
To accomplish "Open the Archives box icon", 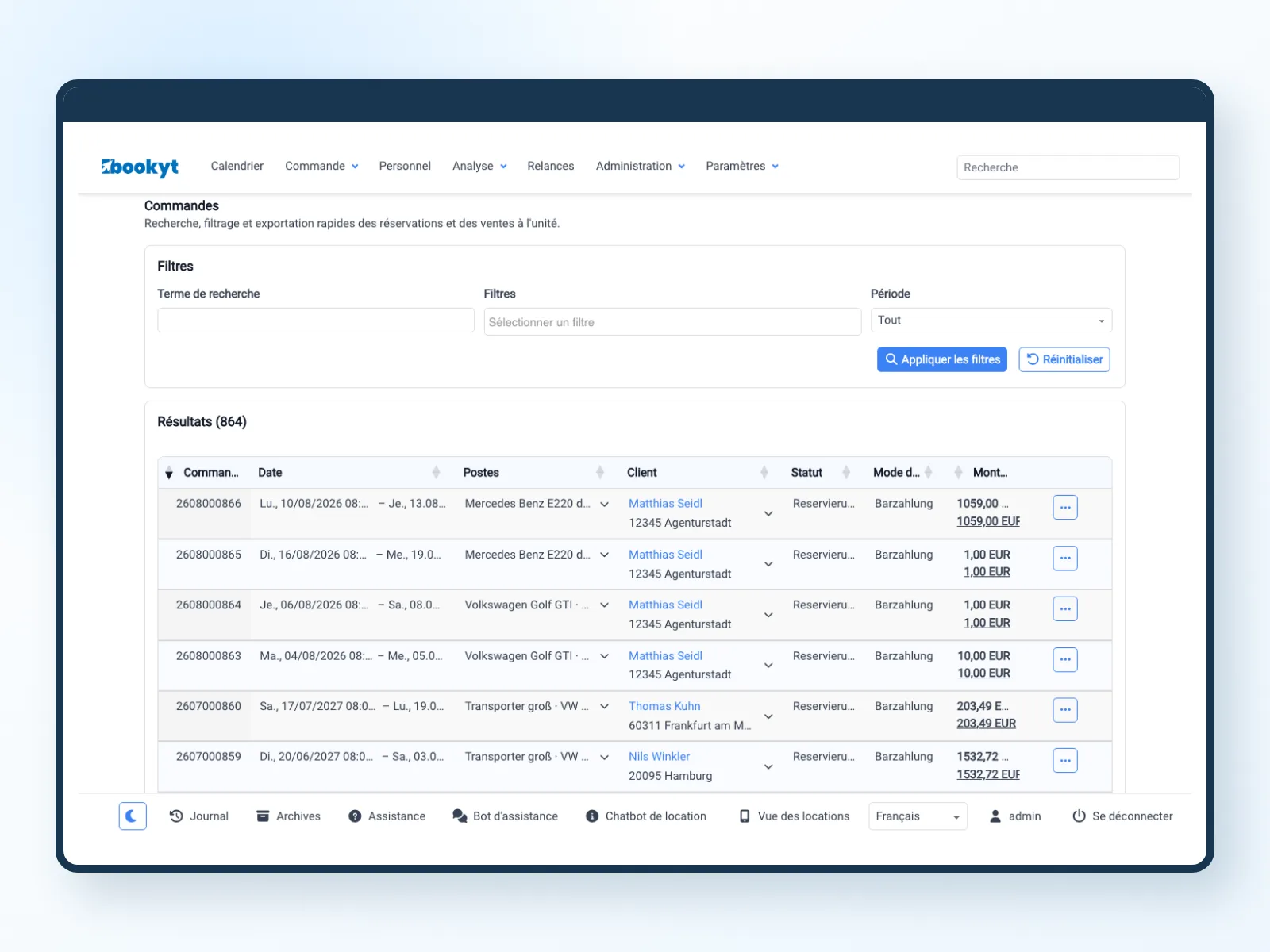I will tap(263, 816).
